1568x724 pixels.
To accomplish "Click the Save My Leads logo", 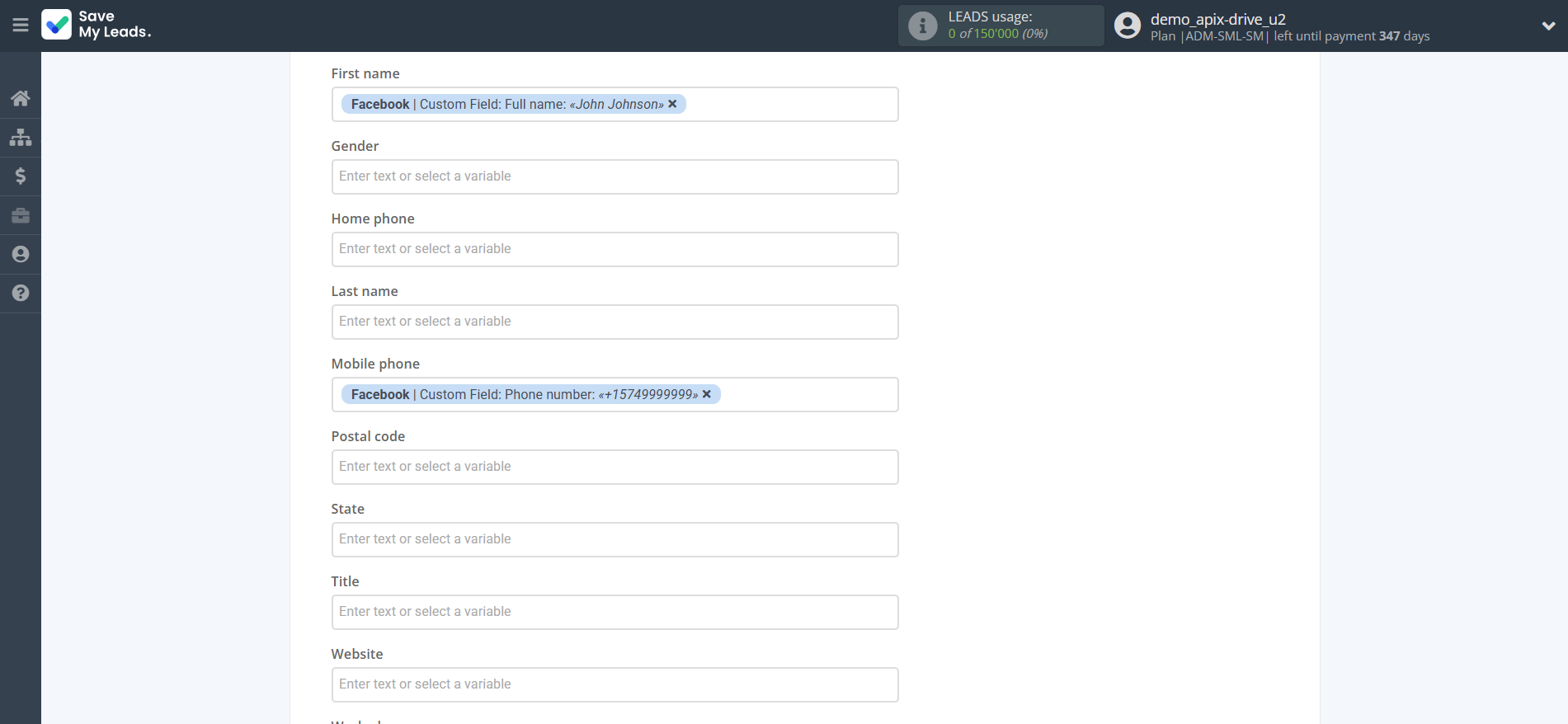I will click(x=97, y=25).
